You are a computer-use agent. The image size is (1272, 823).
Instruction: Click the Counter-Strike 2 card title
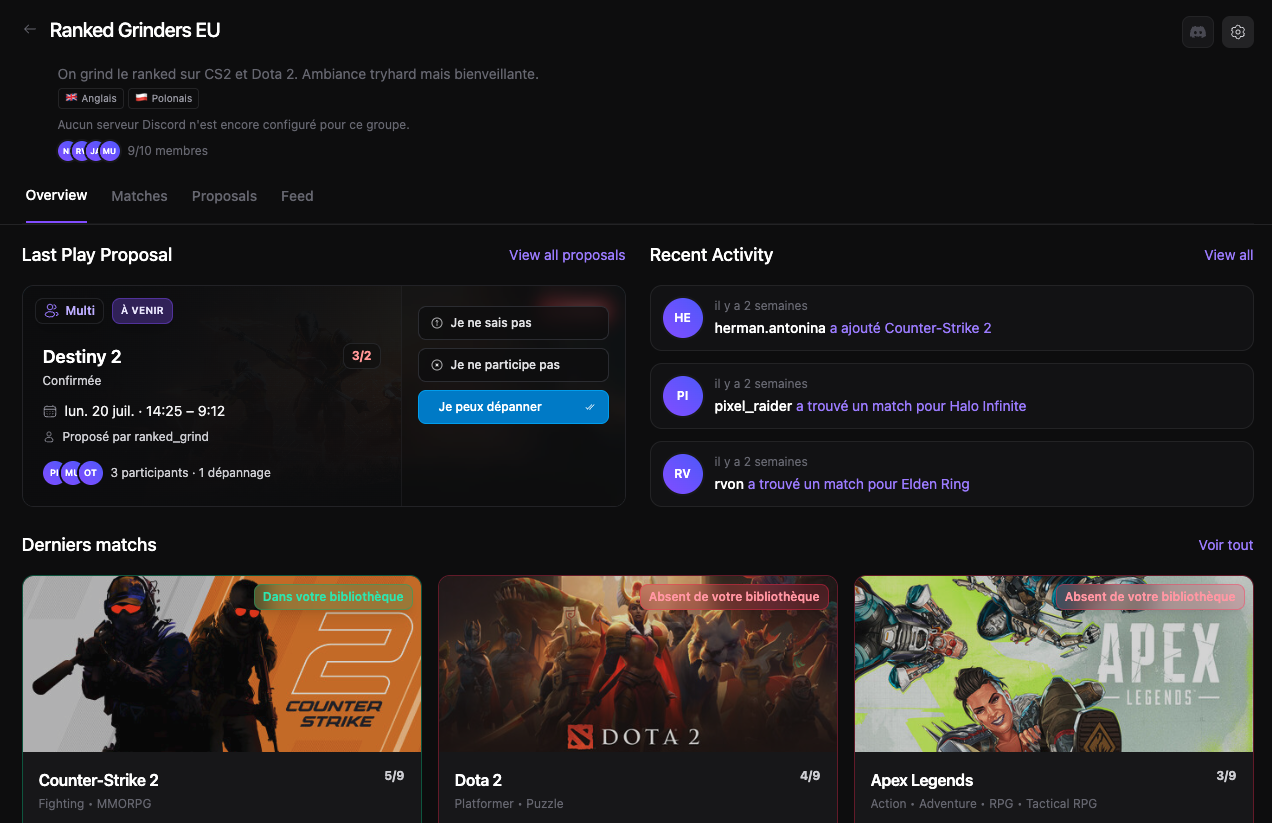click(x=98, y=780)
